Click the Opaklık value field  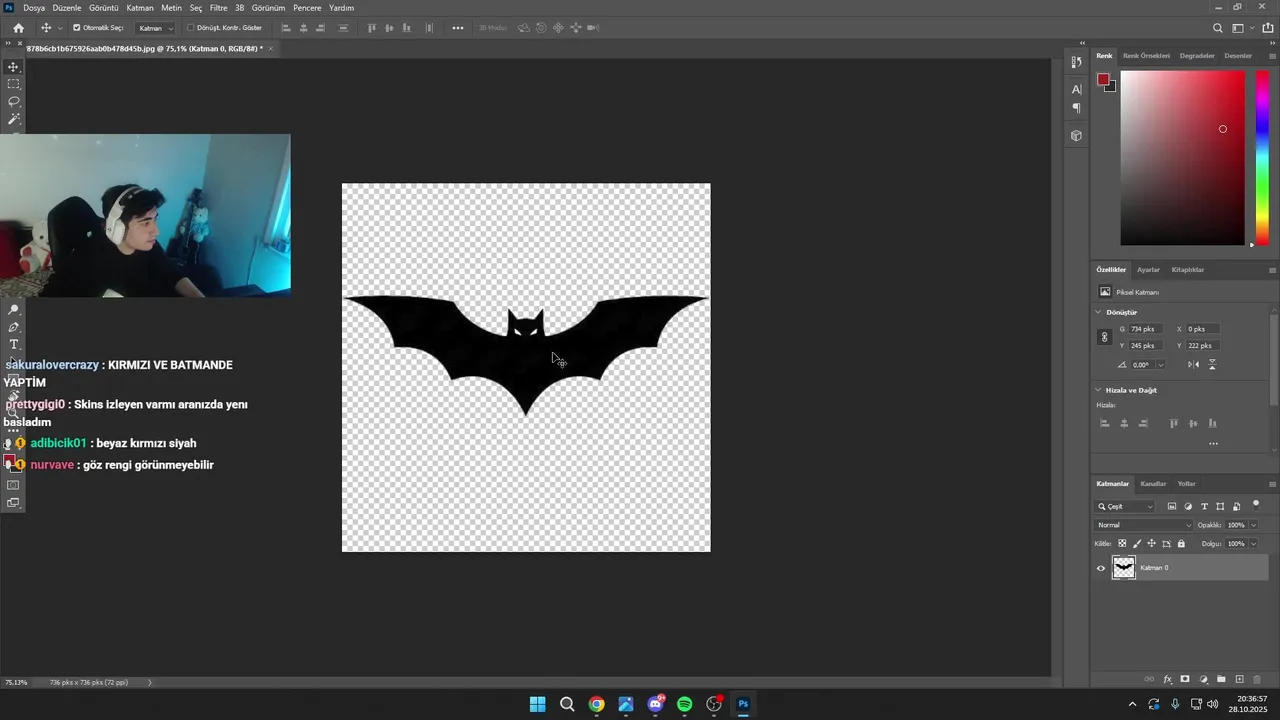click(1236, 525)
